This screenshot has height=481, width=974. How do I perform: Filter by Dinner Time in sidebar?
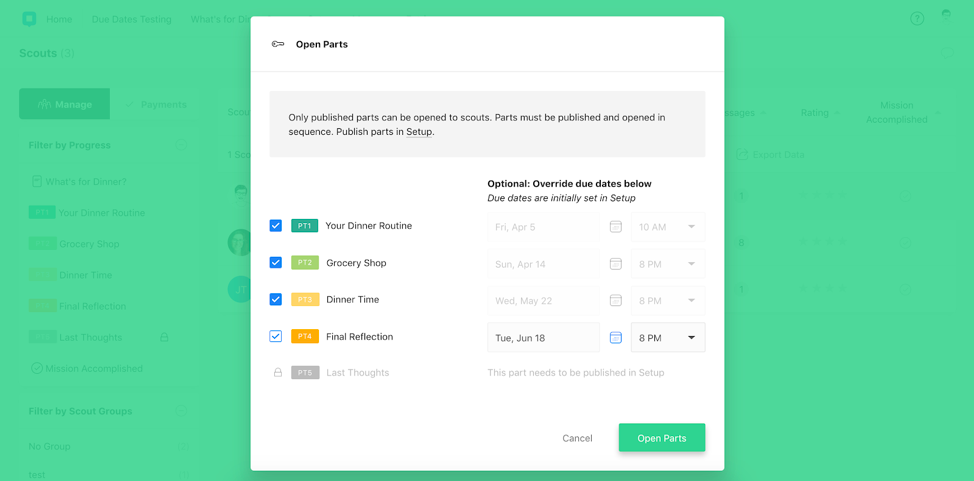pos(71,275)
